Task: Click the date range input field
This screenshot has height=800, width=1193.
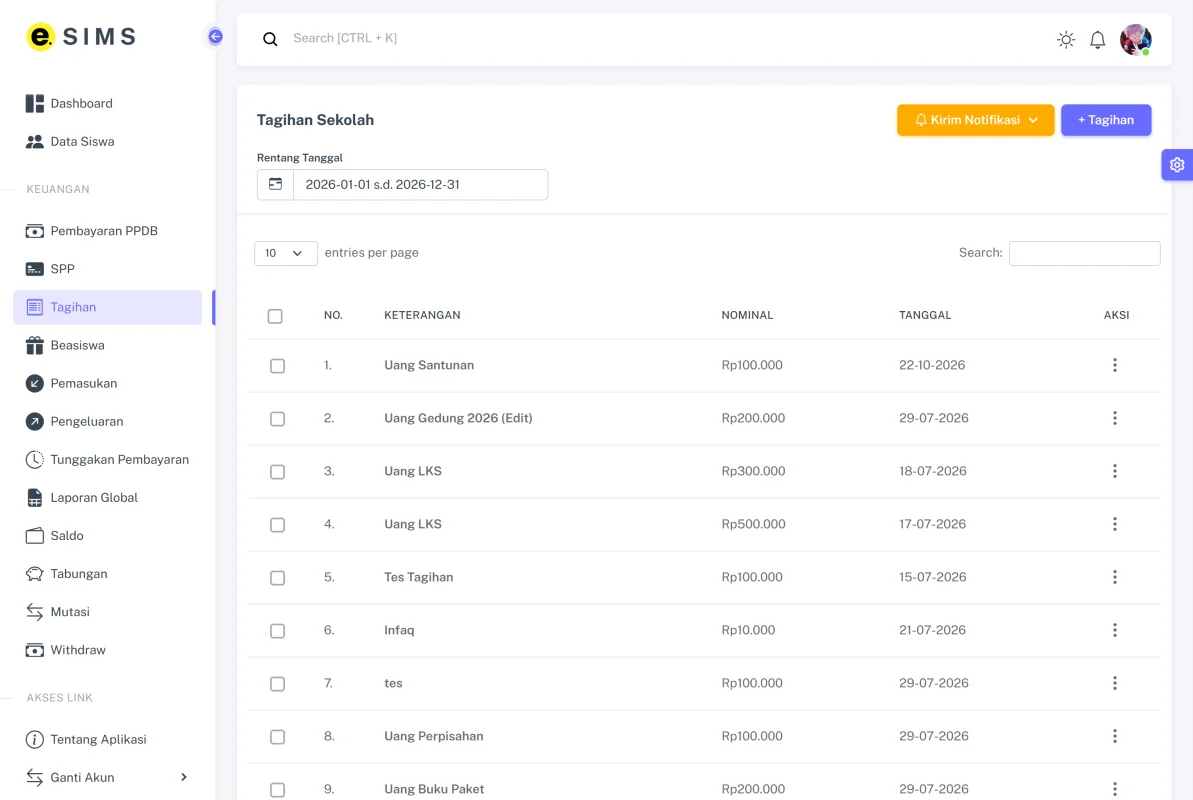Action: 420,184
